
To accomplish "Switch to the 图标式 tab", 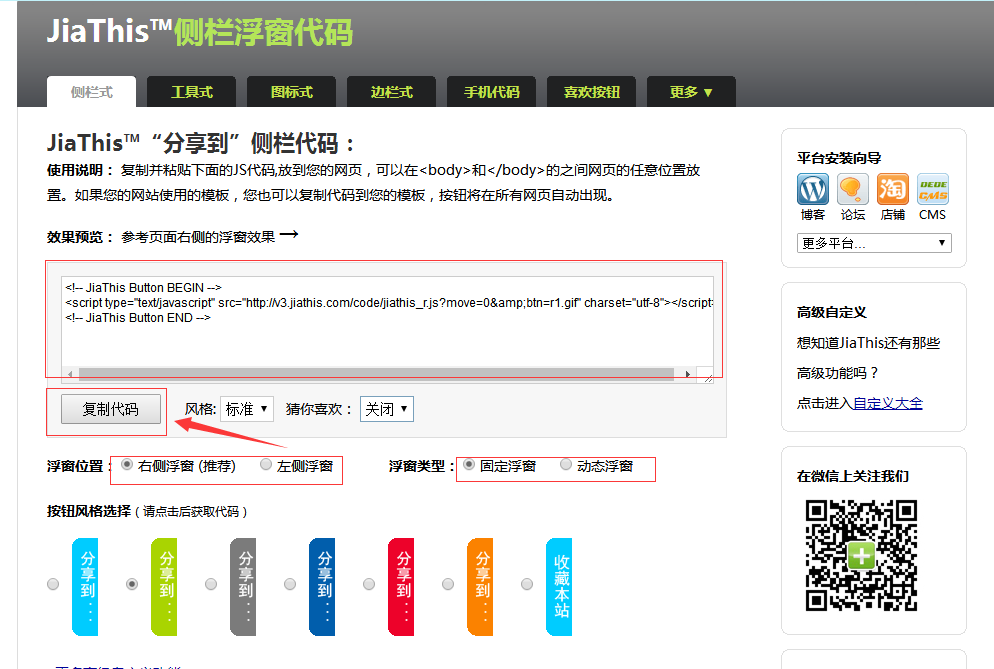I will coord(292,92).
